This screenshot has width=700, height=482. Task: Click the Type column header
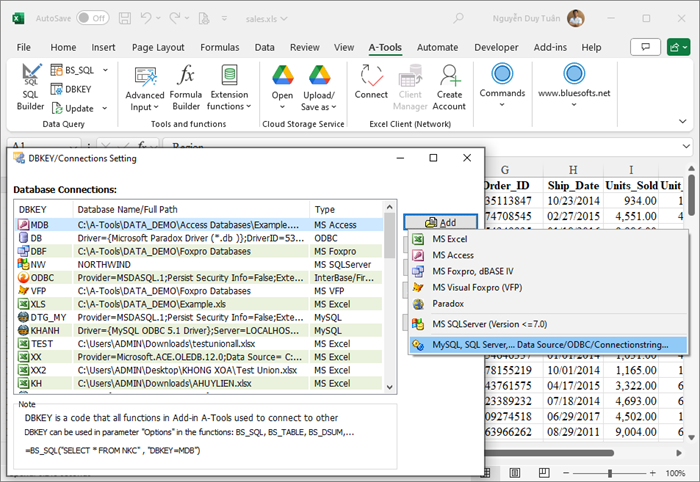point(346,209)
